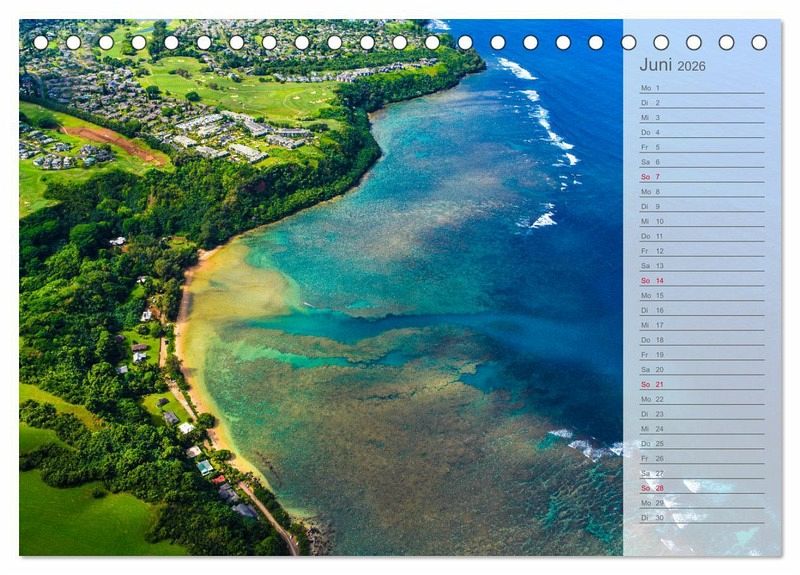Select the row 'Fr 19'

pos(702,355)
